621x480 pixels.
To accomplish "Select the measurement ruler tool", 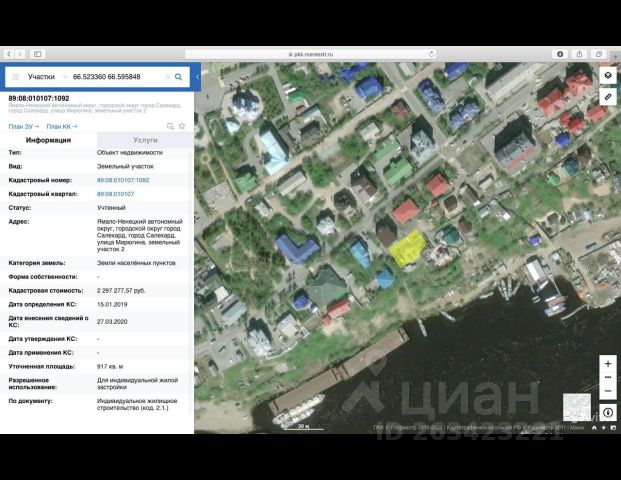I will pyautogui.click(x=607, y=97).
